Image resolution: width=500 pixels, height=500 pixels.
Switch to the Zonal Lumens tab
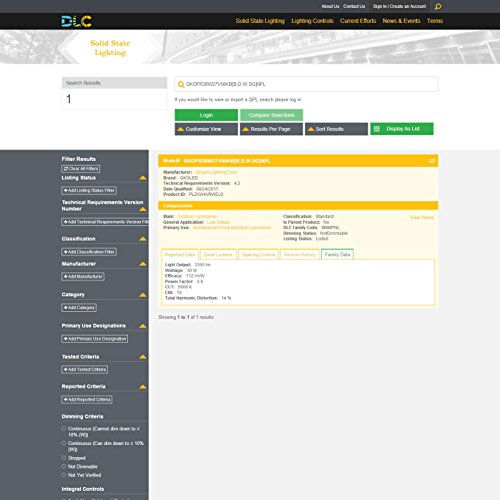point(218,254)
